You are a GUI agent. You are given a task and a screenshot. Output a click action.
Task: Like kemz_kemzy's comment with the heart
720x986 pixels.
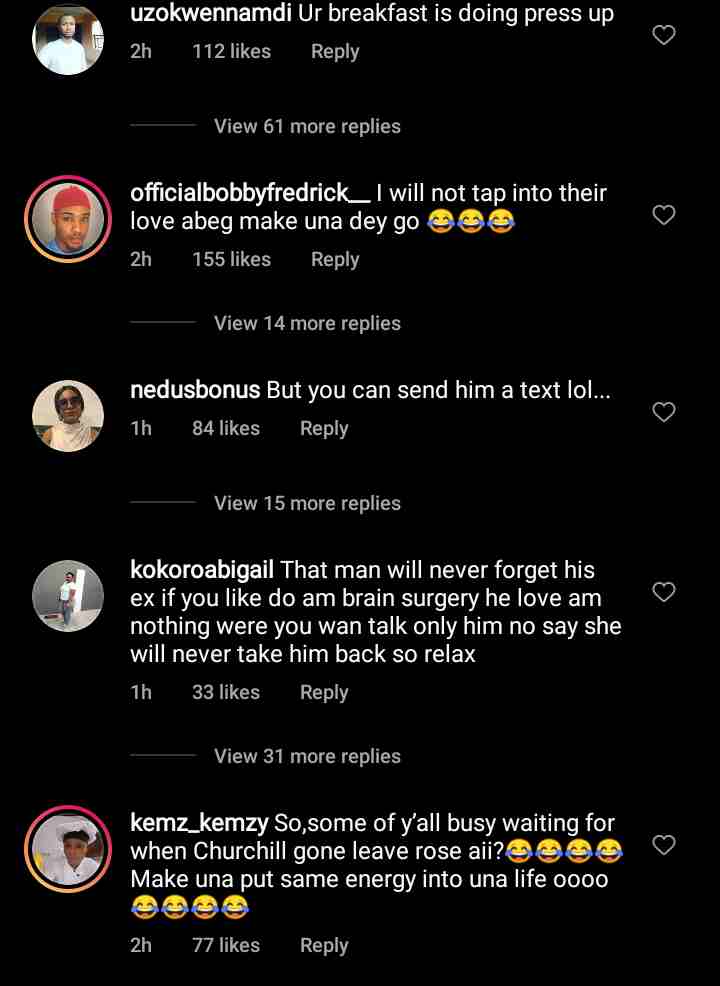664,846
